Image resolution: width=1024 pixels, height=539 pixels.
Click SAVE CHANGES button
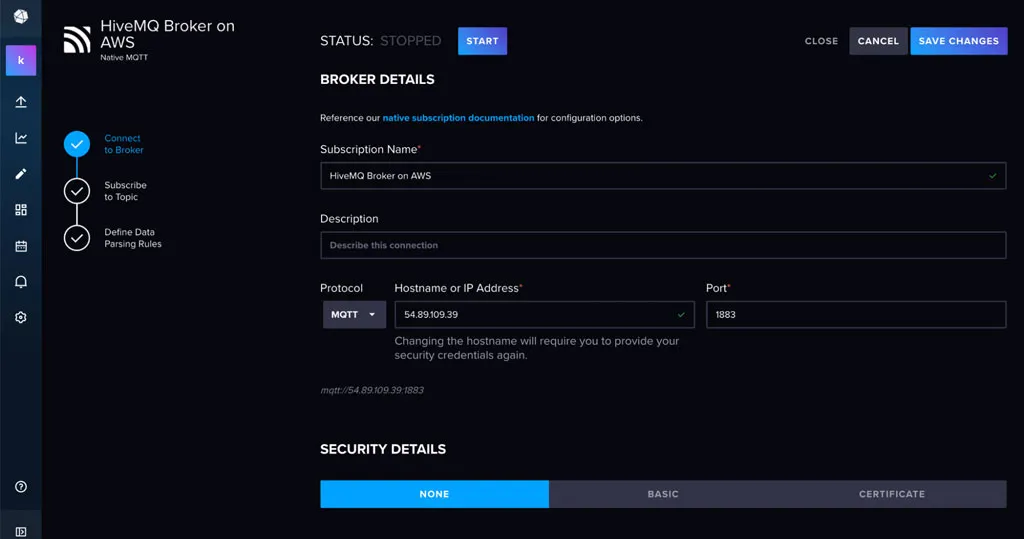958,41
